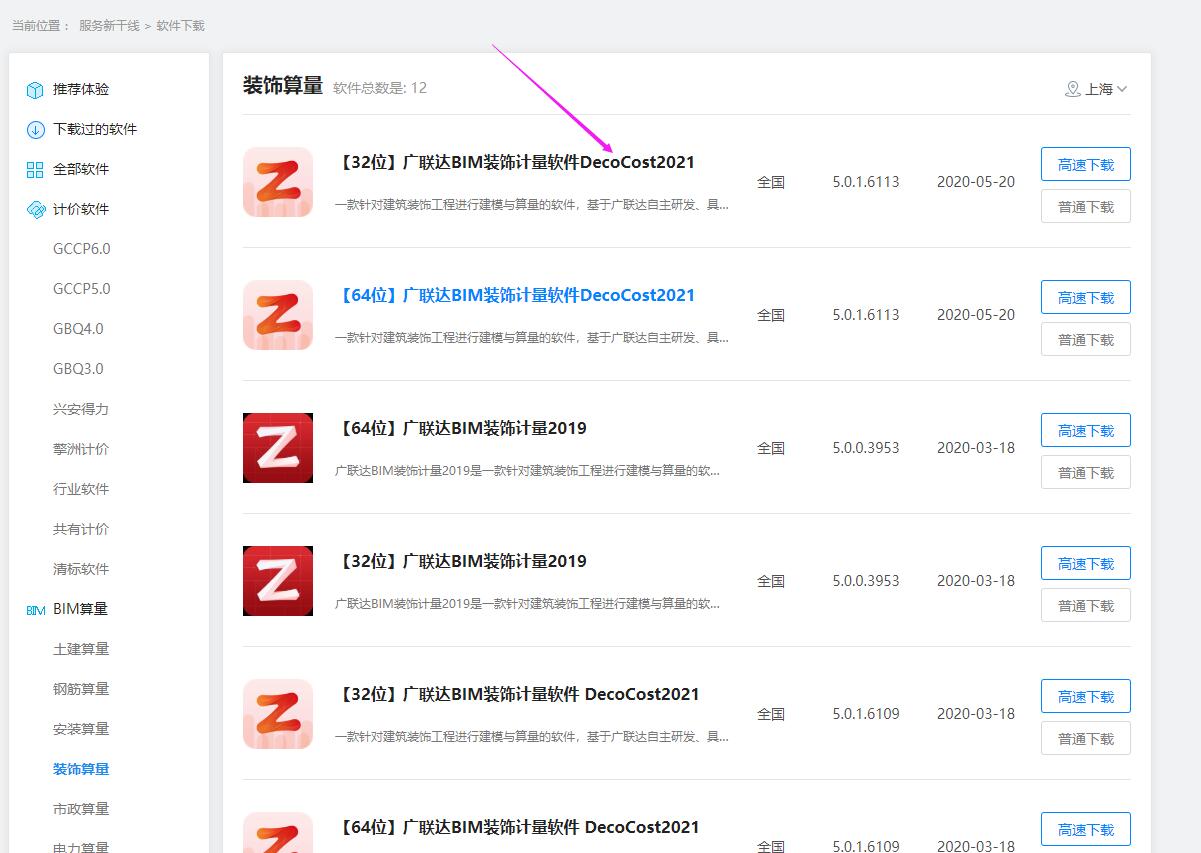Click 高速下载 for 【64位】广联达BIM装饰计量2019

(x=1086, y=430)
